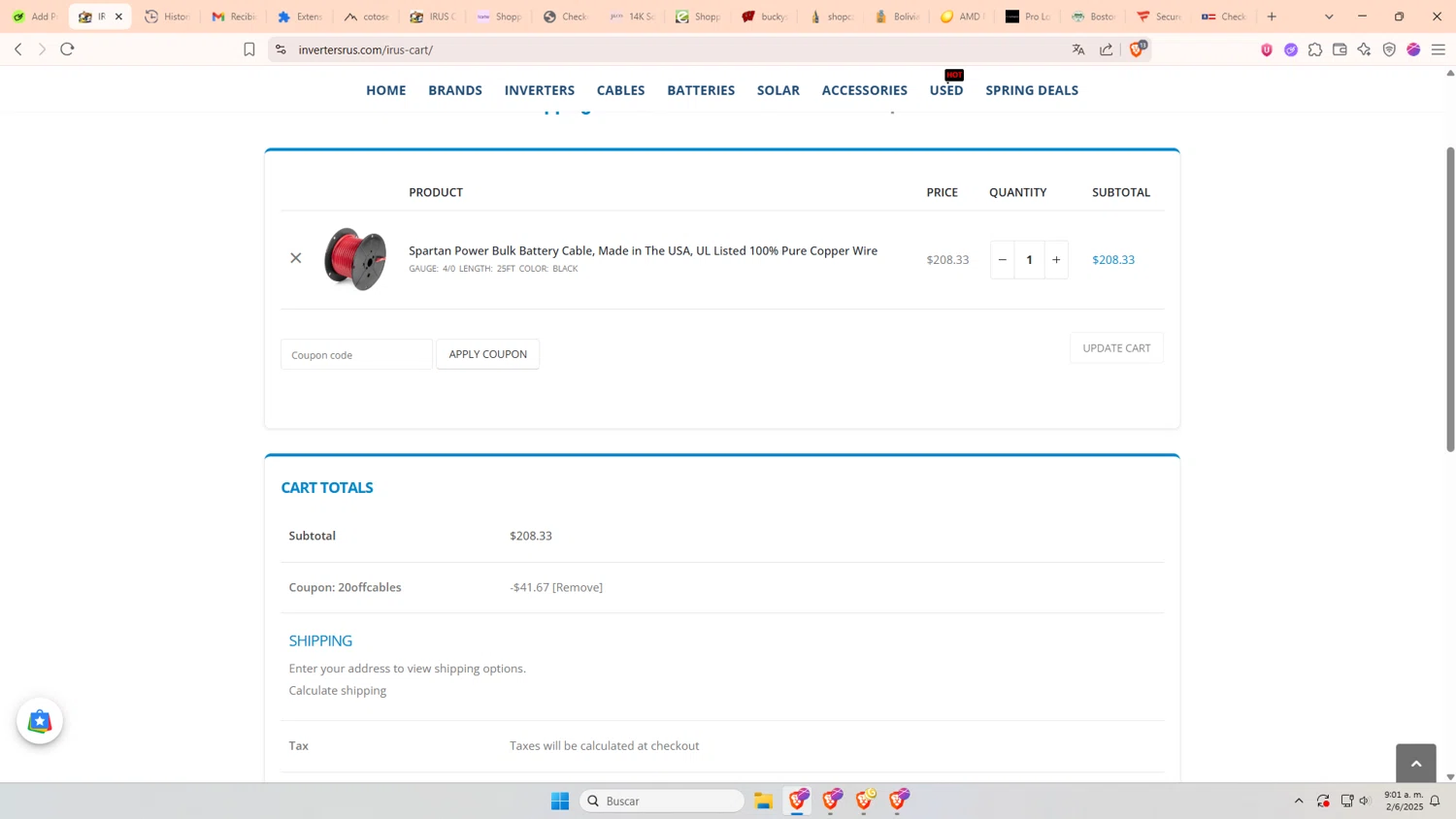This screenshot has height=819, width=1456.
Task: Open the Leo AI sparkle icon
Action: (x=1365, y=49)
